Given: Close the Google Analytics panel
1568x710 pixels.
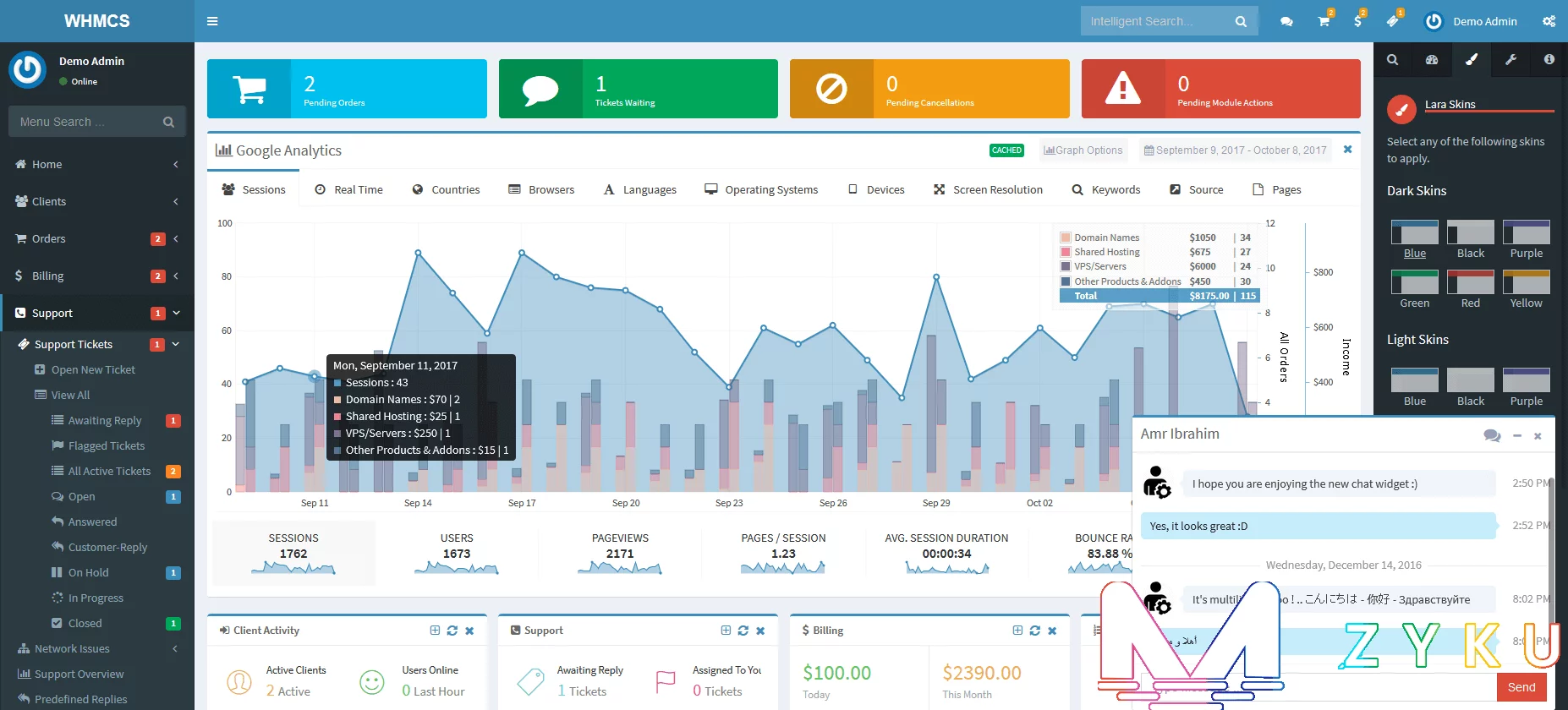Looking at the screenshot, I should (1347, 150).
